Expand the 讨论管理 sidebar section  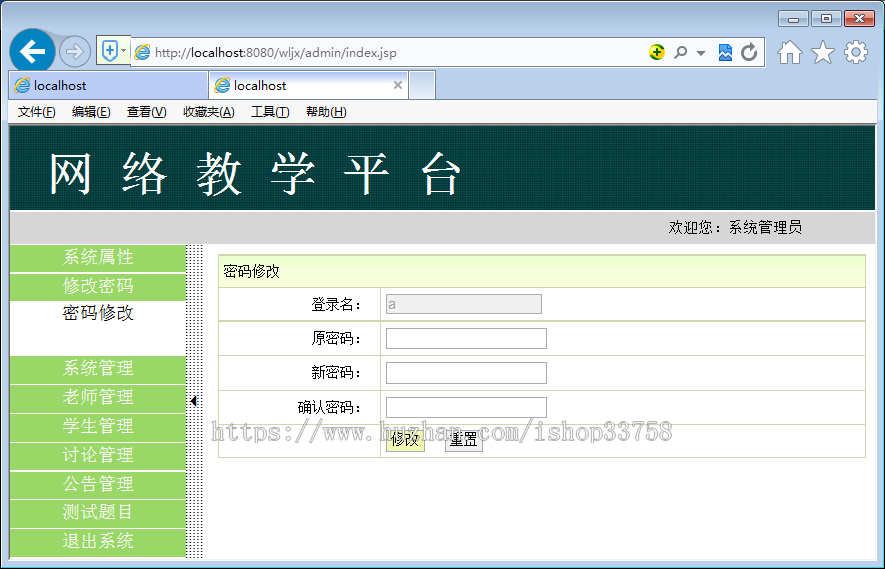point(98,456)
